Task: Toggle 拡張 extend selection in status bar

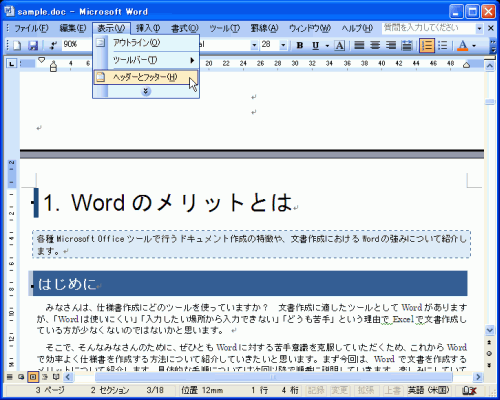Action: pyautogui.click(x=366, y=390)
